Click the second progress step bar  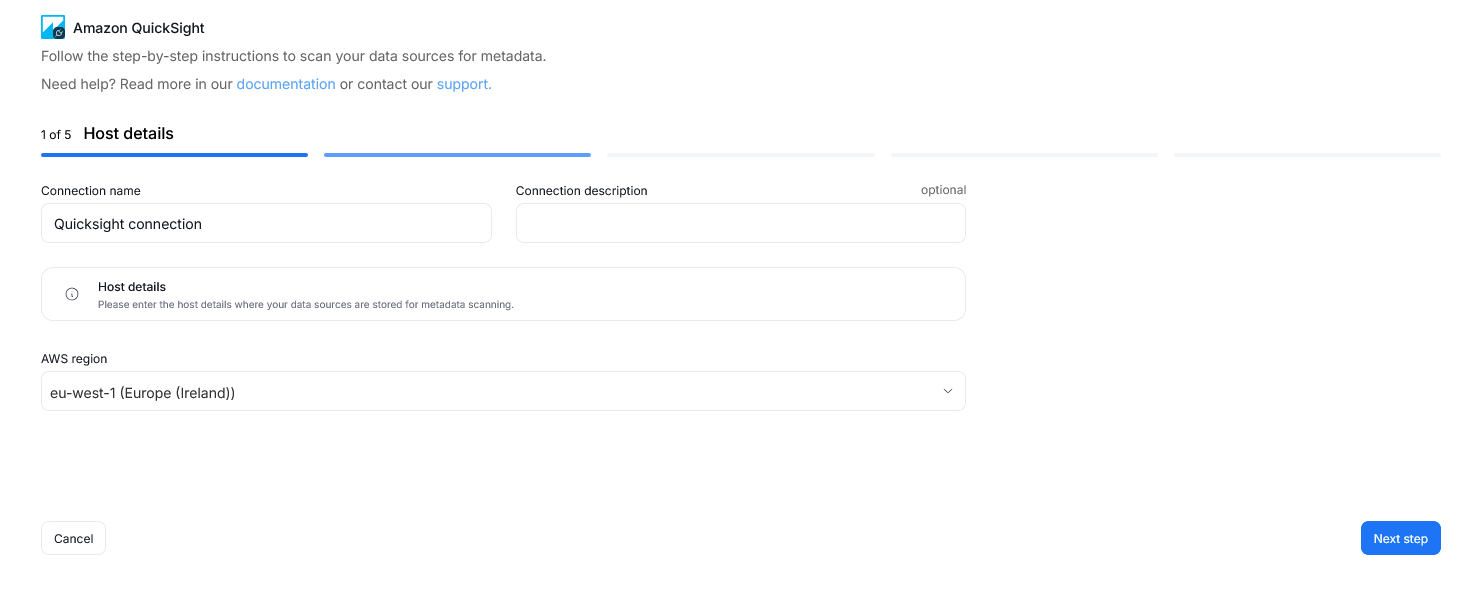(457, 155)
